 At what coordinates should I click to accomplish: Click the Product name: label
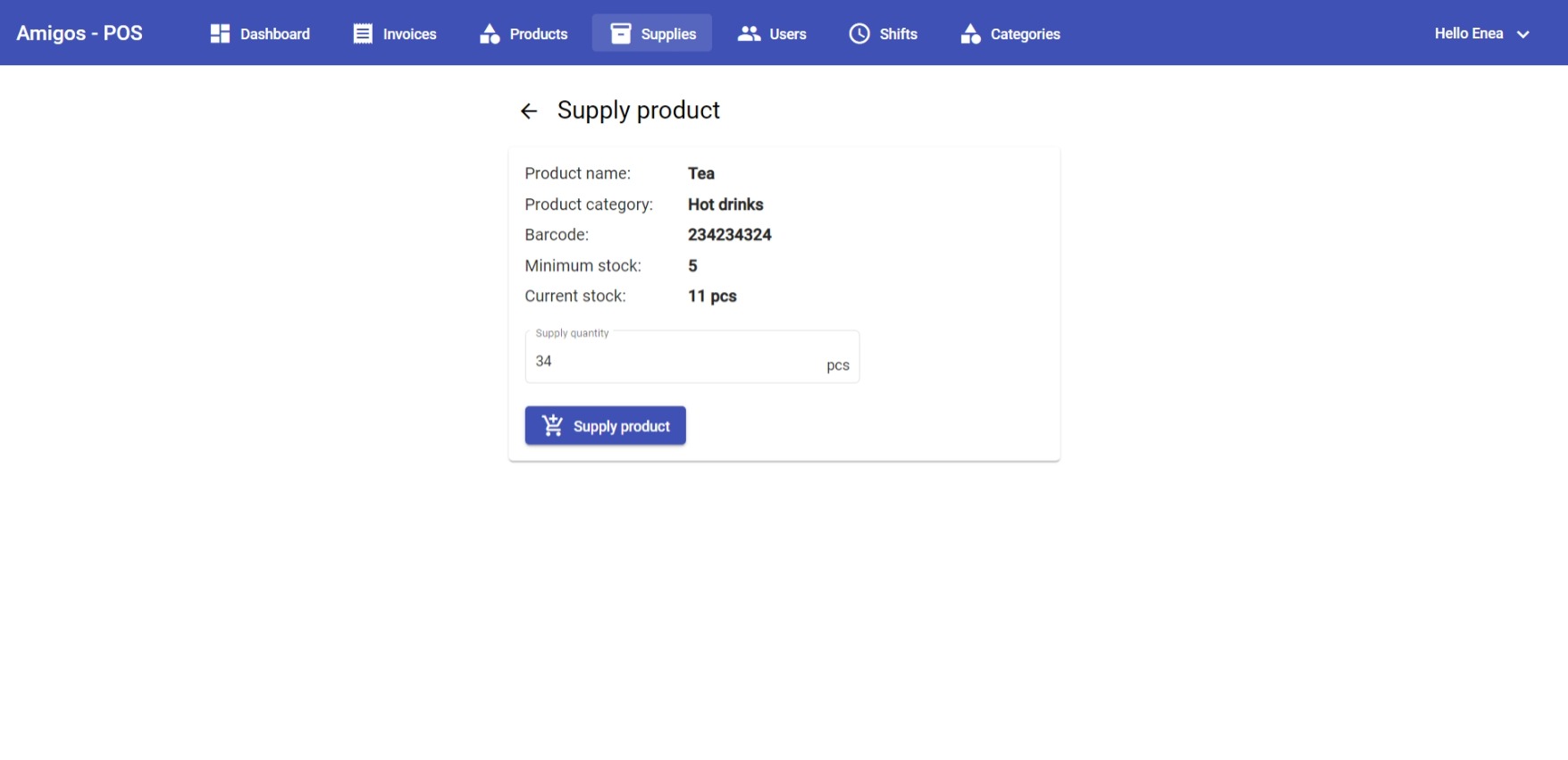point(578,173)
